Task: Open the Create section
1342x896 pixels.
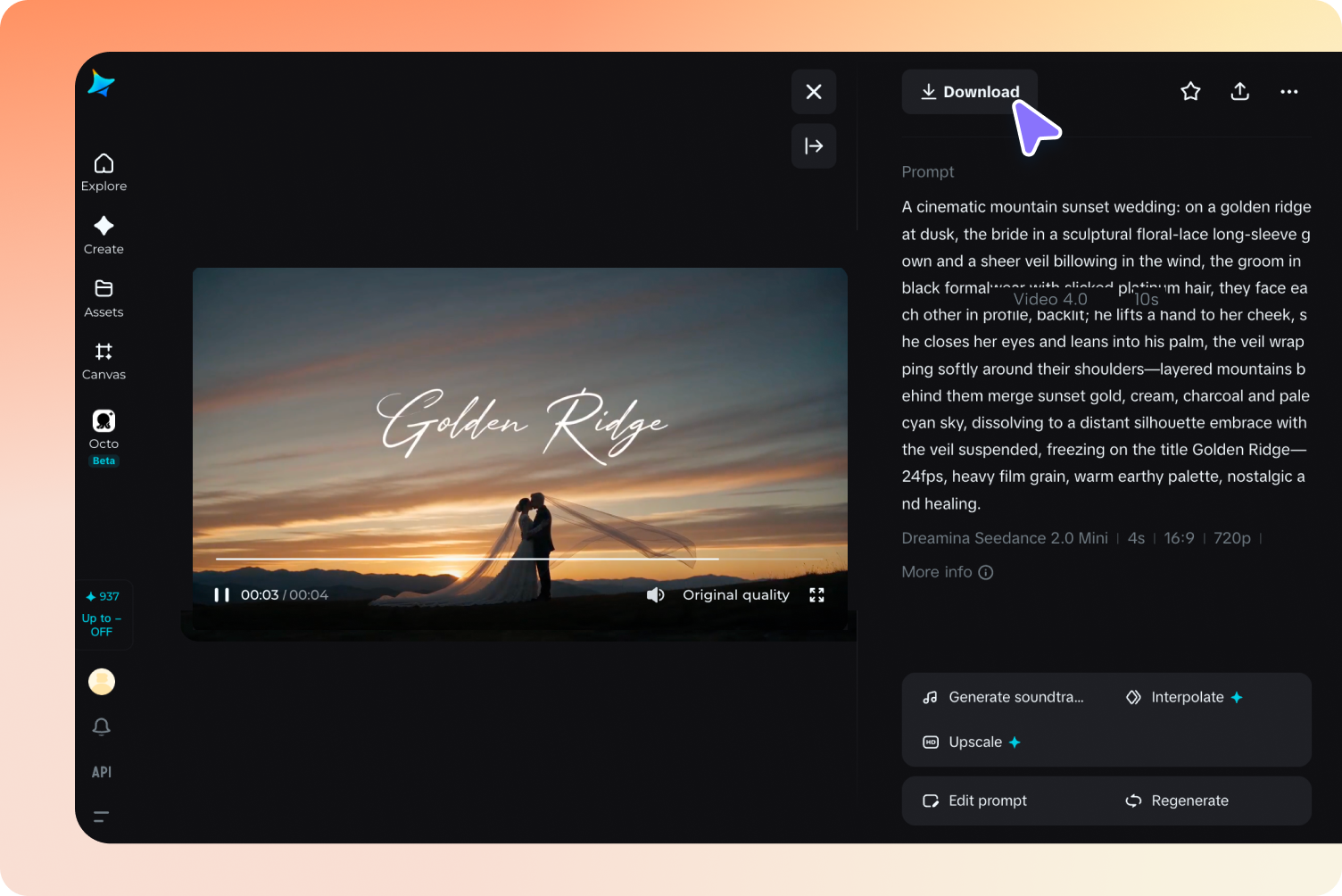Action: tap(104, 236)
